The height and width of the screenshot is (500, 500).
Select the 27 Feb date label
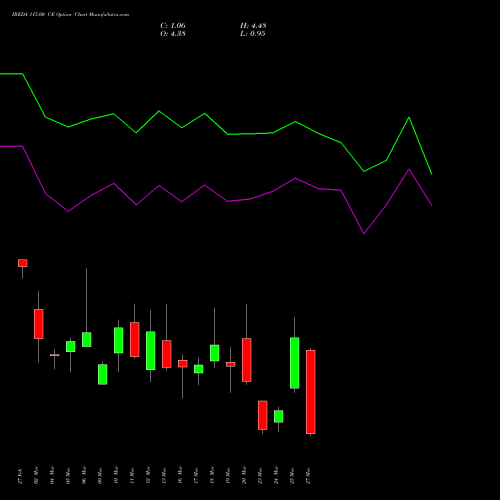coord(20,476)
